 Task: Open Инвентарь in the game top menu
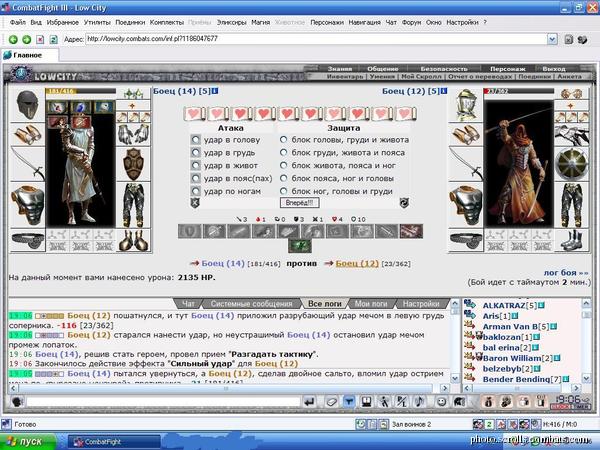coord(345,77)
